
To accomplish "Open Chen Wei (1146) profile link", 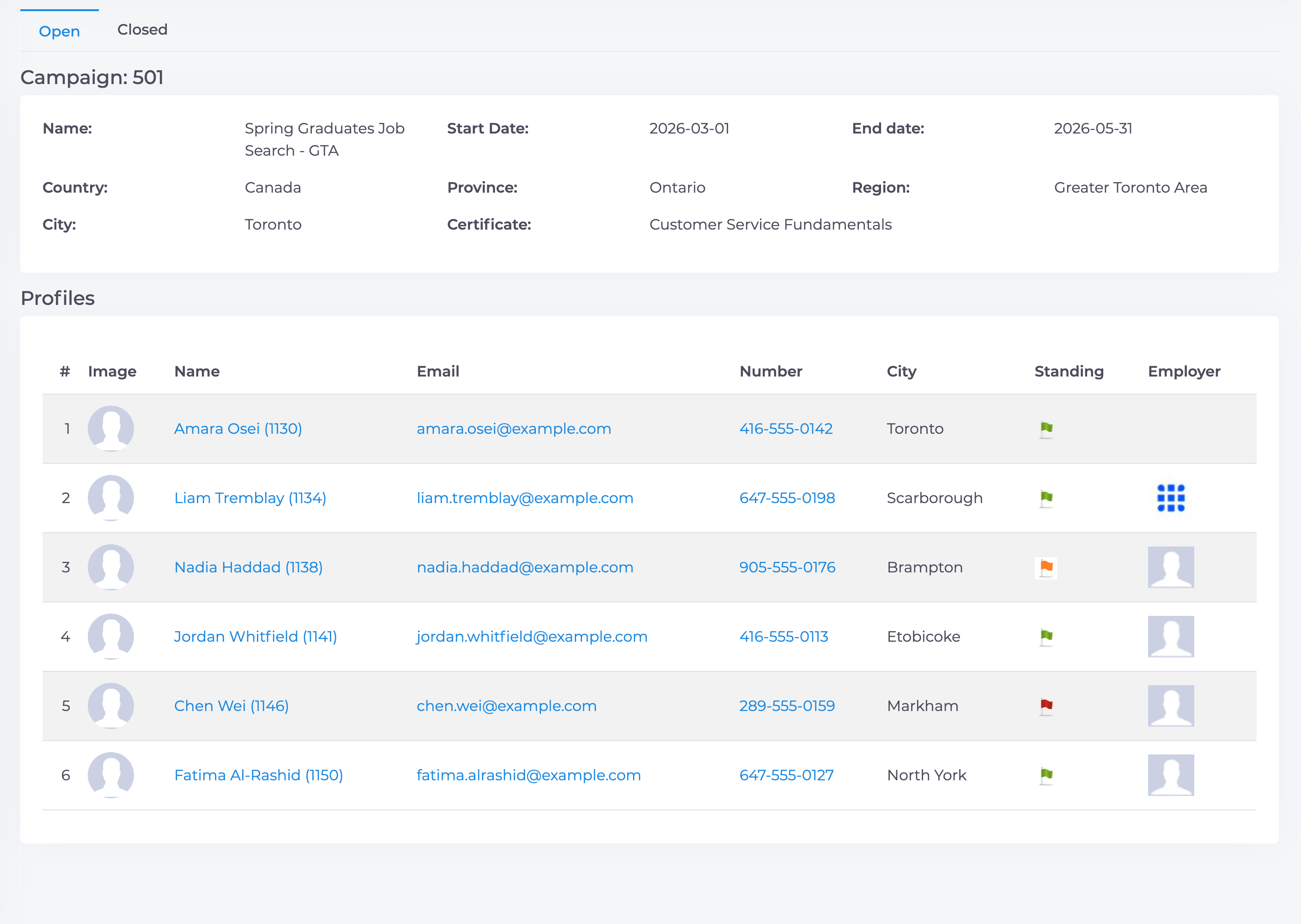I will pos(231,706).
